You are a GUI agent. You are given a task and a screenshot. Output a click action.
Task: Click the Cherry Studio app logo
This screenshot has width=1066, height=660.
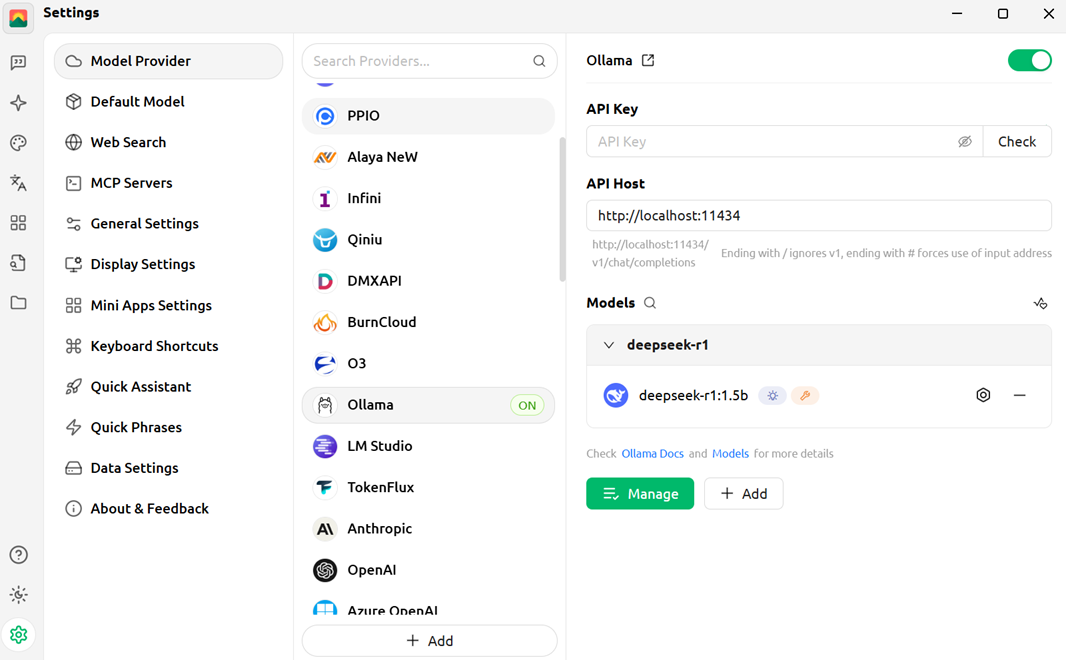point(18,18)
